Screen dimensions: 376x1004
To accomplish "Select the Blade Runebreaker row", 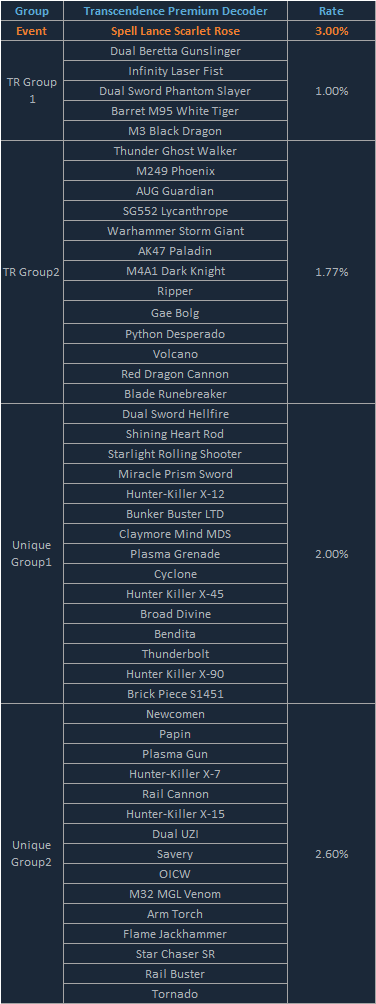I will [176, 394].
